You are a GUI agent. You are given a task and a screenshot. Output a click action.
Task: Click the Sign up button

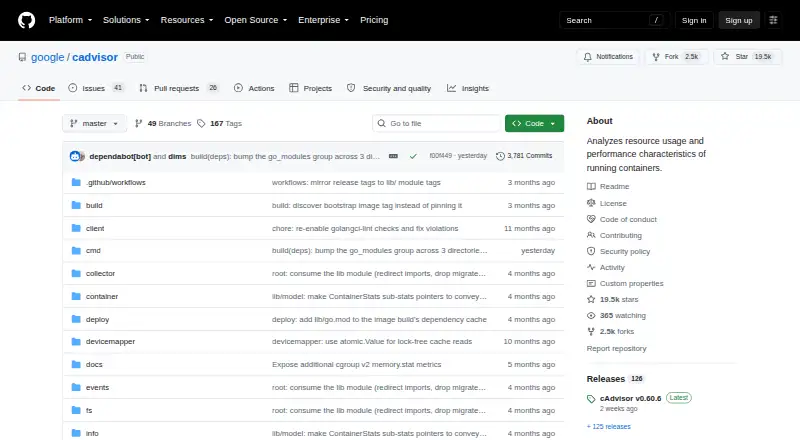pos(739,20)
